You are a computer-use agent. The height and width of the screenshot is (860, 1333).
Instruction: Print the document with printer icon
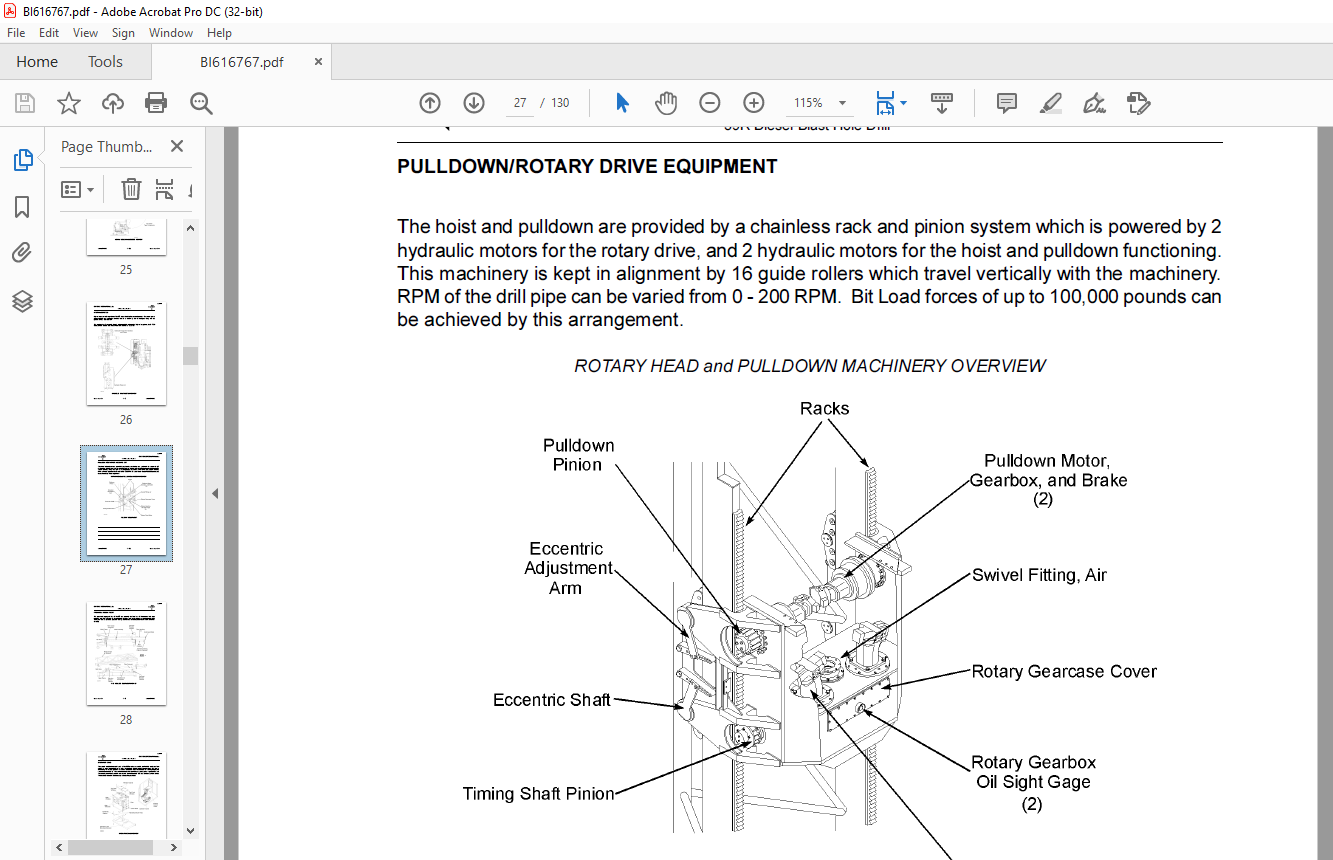[156, 103]
